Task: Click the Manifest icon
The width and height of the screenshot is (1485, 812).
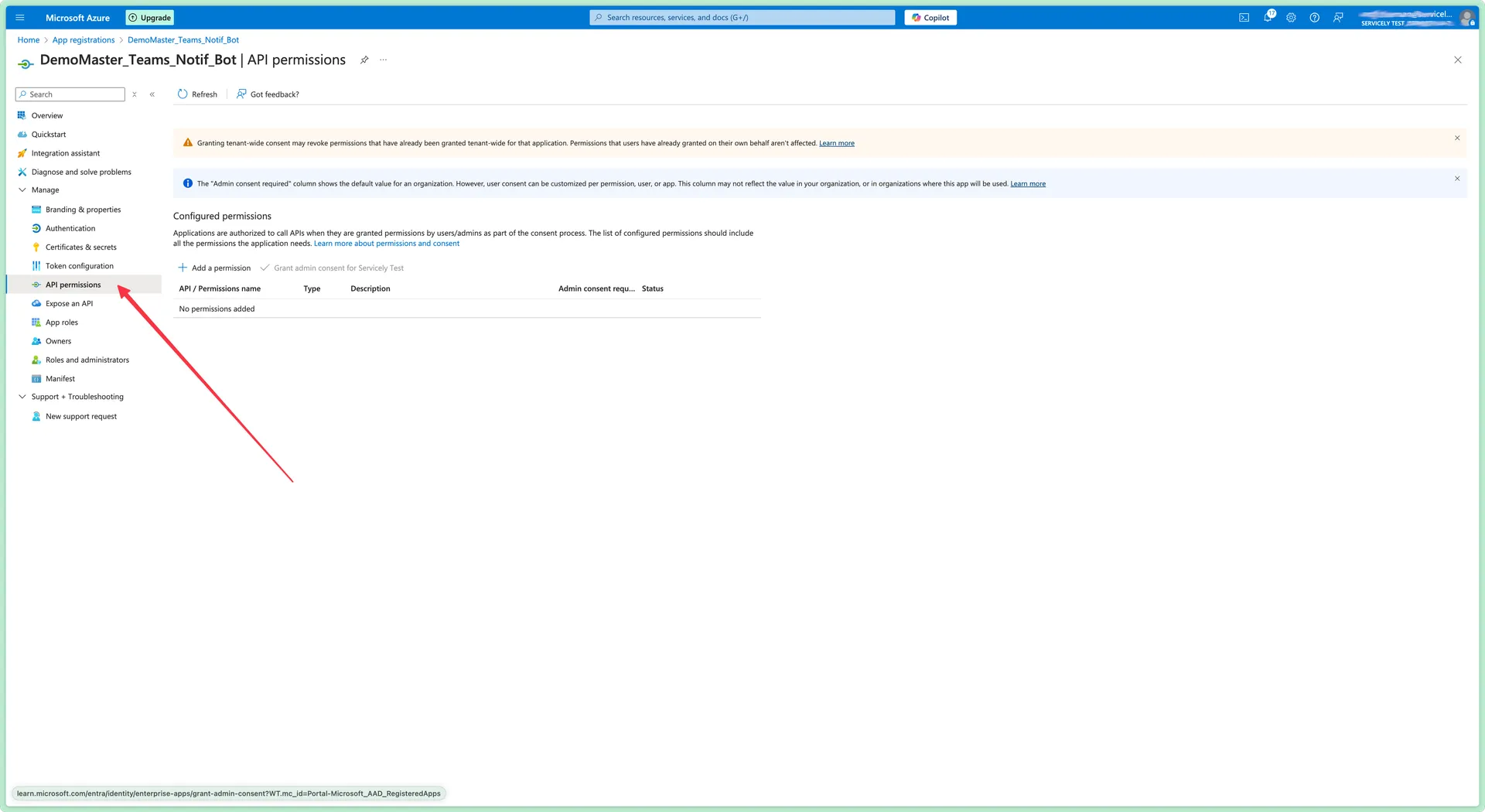Action: (36, 379)
